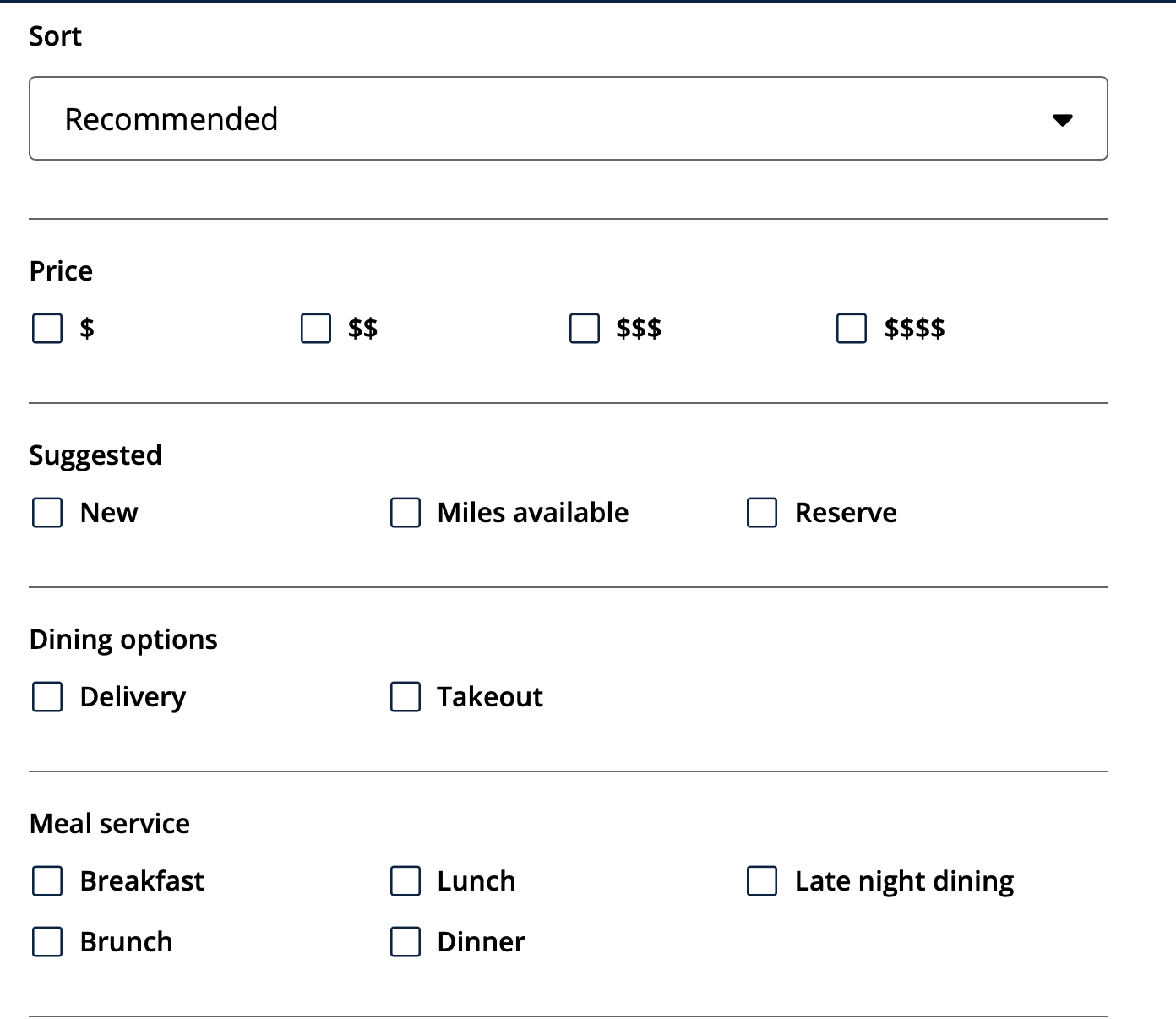Enable the New filter

(46, 512)
